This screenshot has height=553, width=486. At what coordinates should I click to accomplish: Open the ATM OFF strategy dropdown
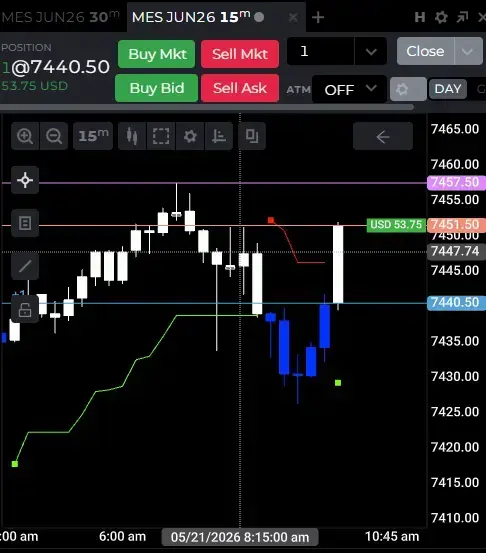coord(350,89)
